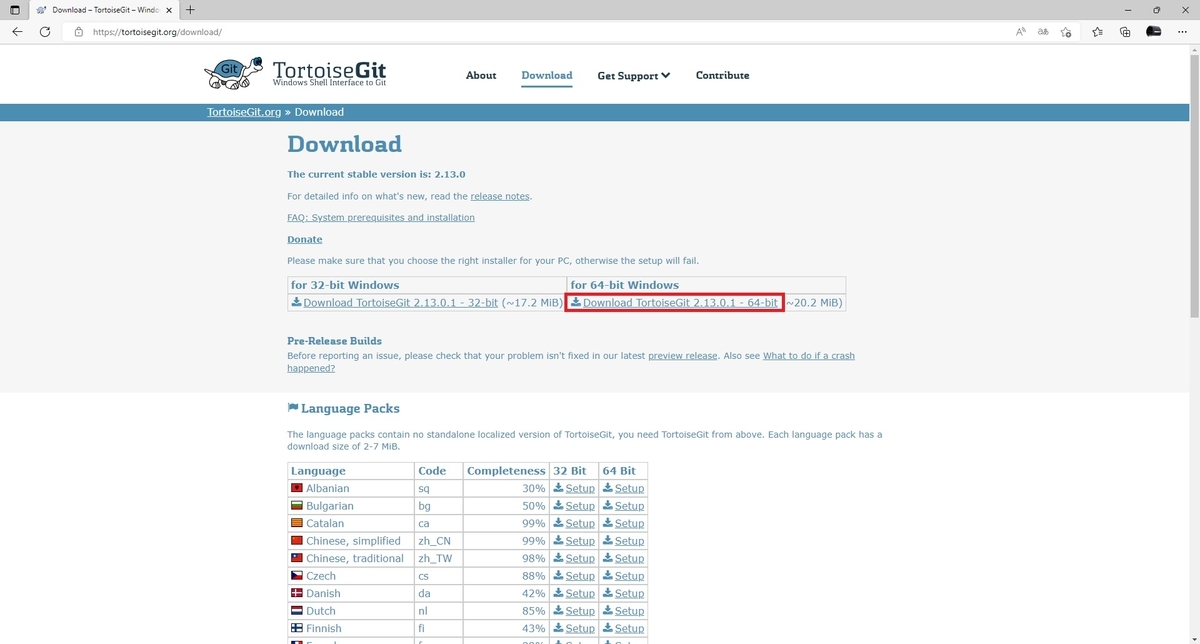The width and height of the screenshot is (1200, 644).
Task: Switch to the Download – TortoiseGit browser tab
Action: tap(103, 10)
